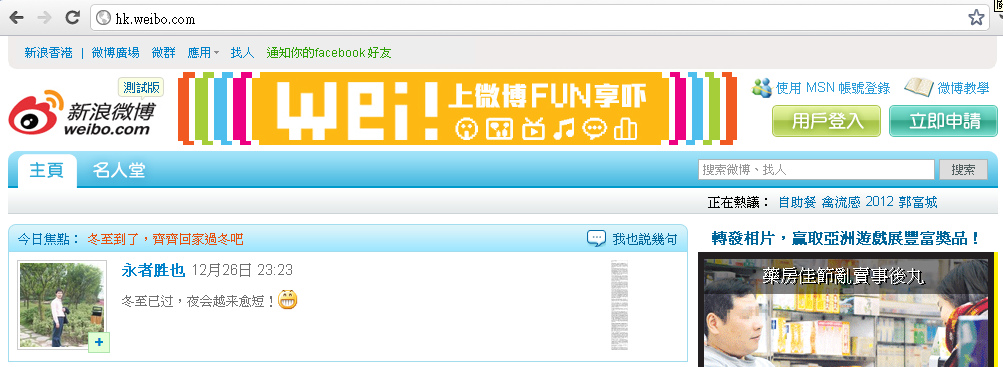The image size is (1003, 367).
Task: Click the 用戶登入 button
Action: (x=826, y=121)
